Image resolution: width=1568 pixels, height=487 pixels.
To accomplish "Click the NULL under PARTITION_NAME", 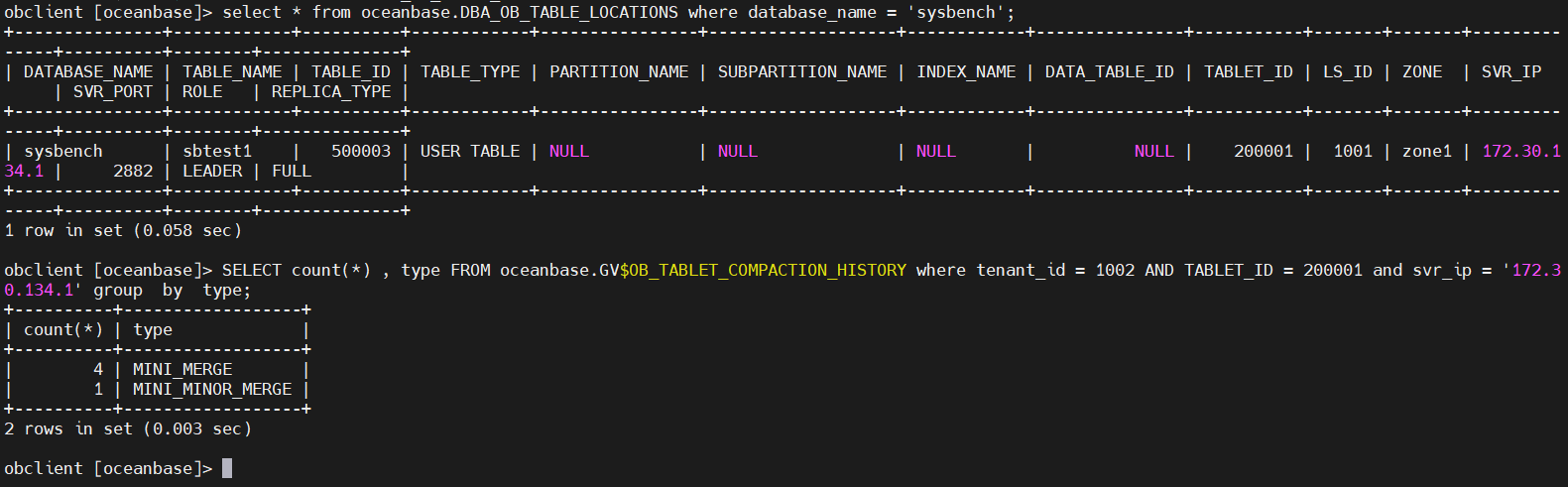I will click(x=569, y=151).
